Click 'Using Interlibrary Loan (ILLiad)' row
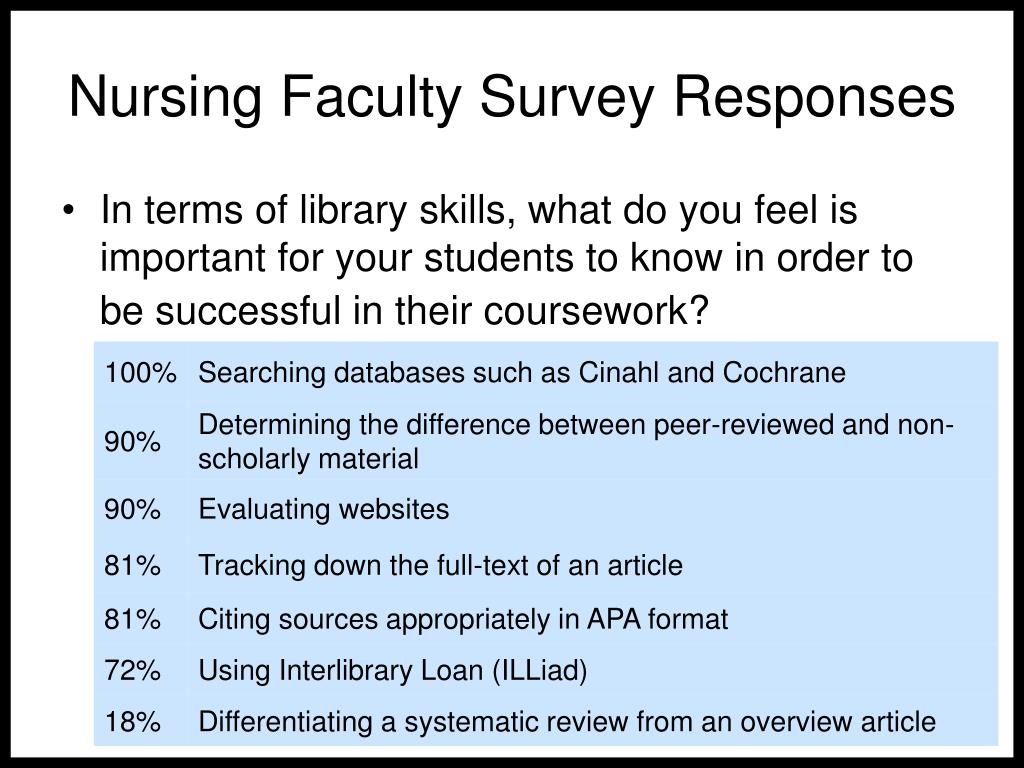The image size is (1024, 768). click(x=392, y=671)
